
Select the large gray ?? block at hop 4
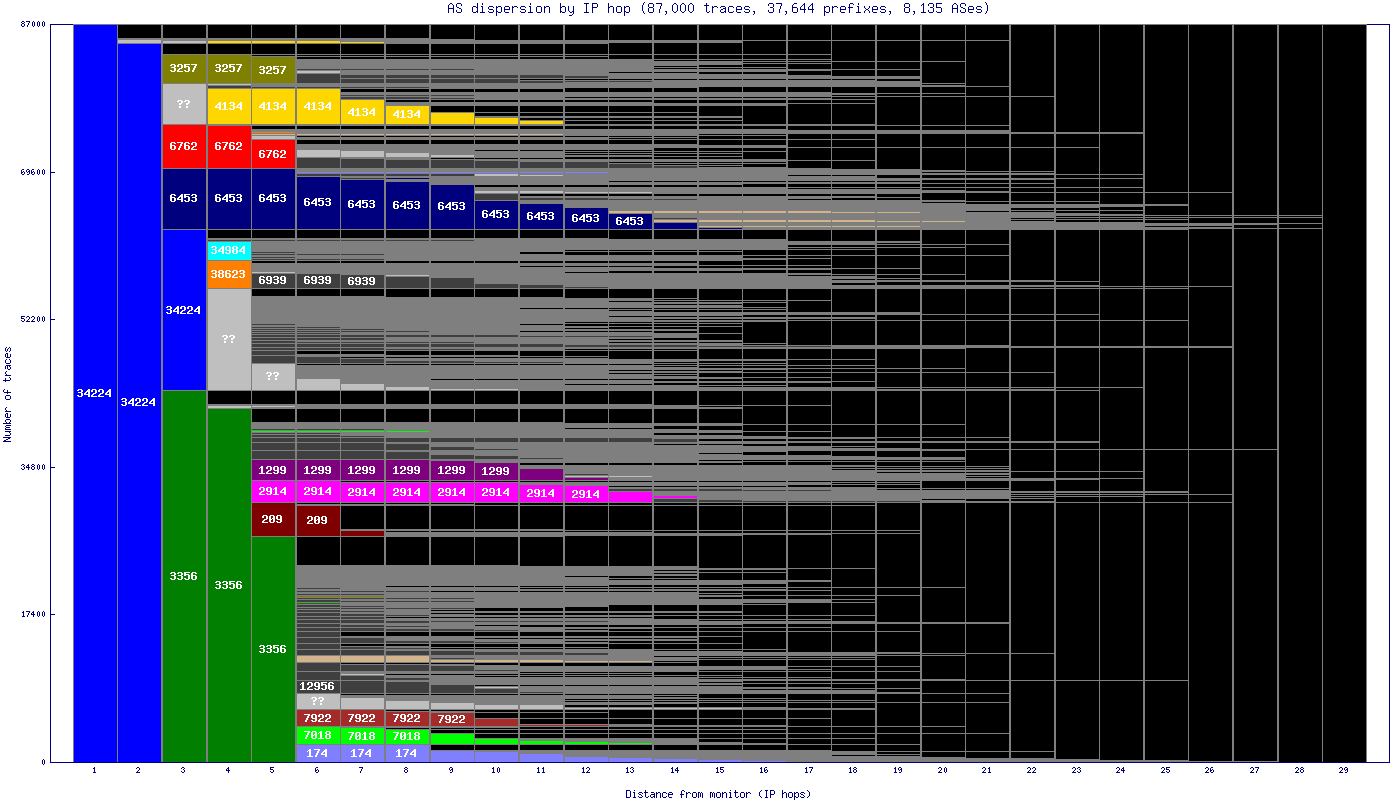coord(229,340)
